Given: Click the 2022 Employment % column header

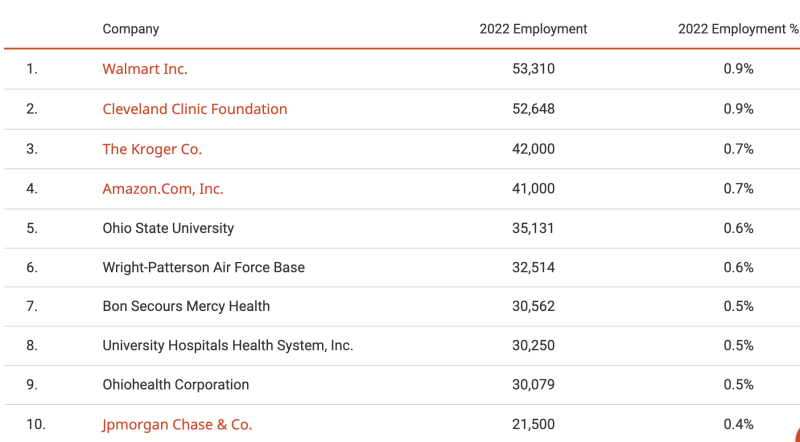Looking at the screenshot, I should click(738, 29).
